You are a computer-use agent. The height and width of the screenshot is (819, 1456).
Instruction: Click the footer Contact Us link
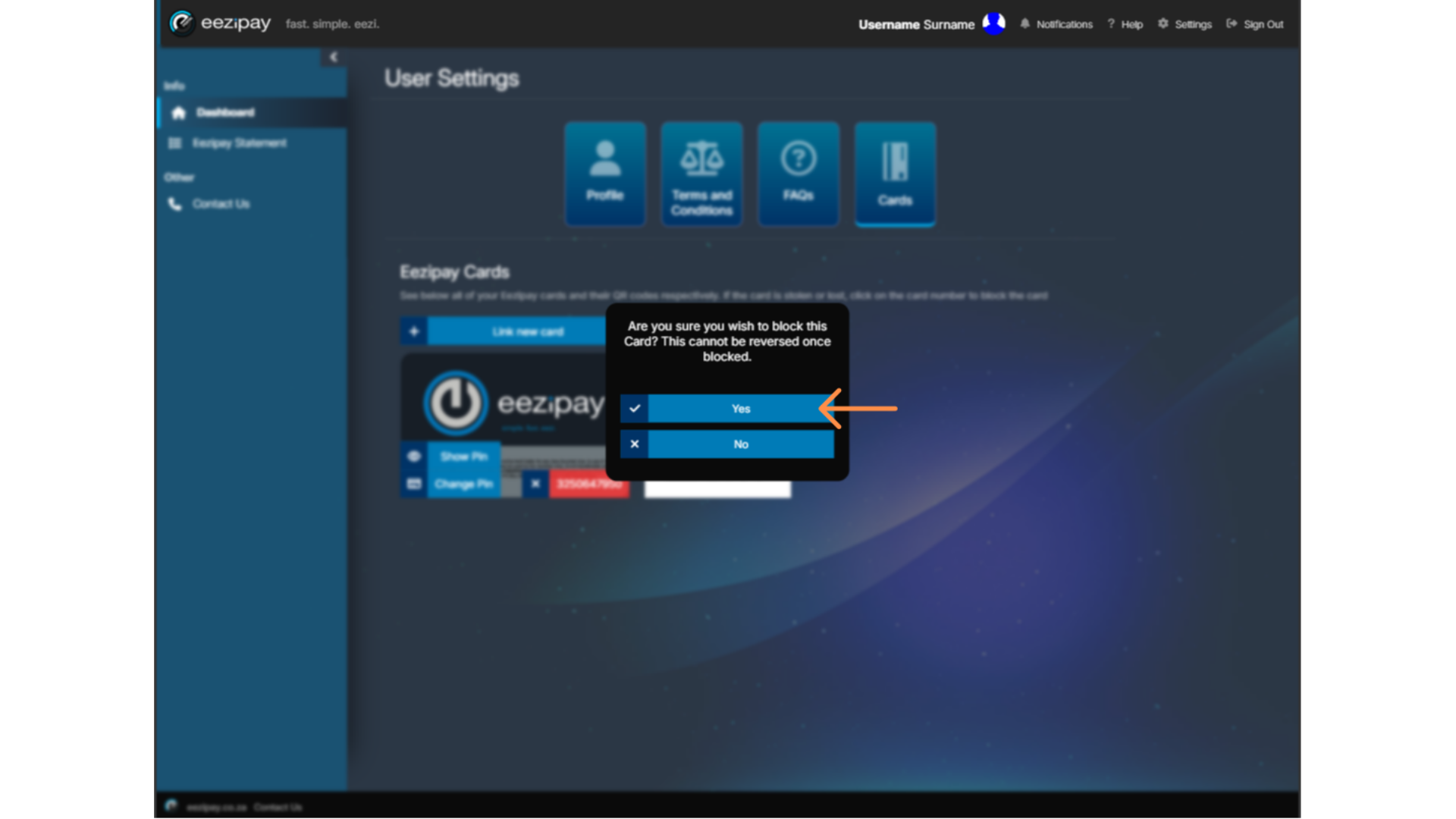coord(278,807)
